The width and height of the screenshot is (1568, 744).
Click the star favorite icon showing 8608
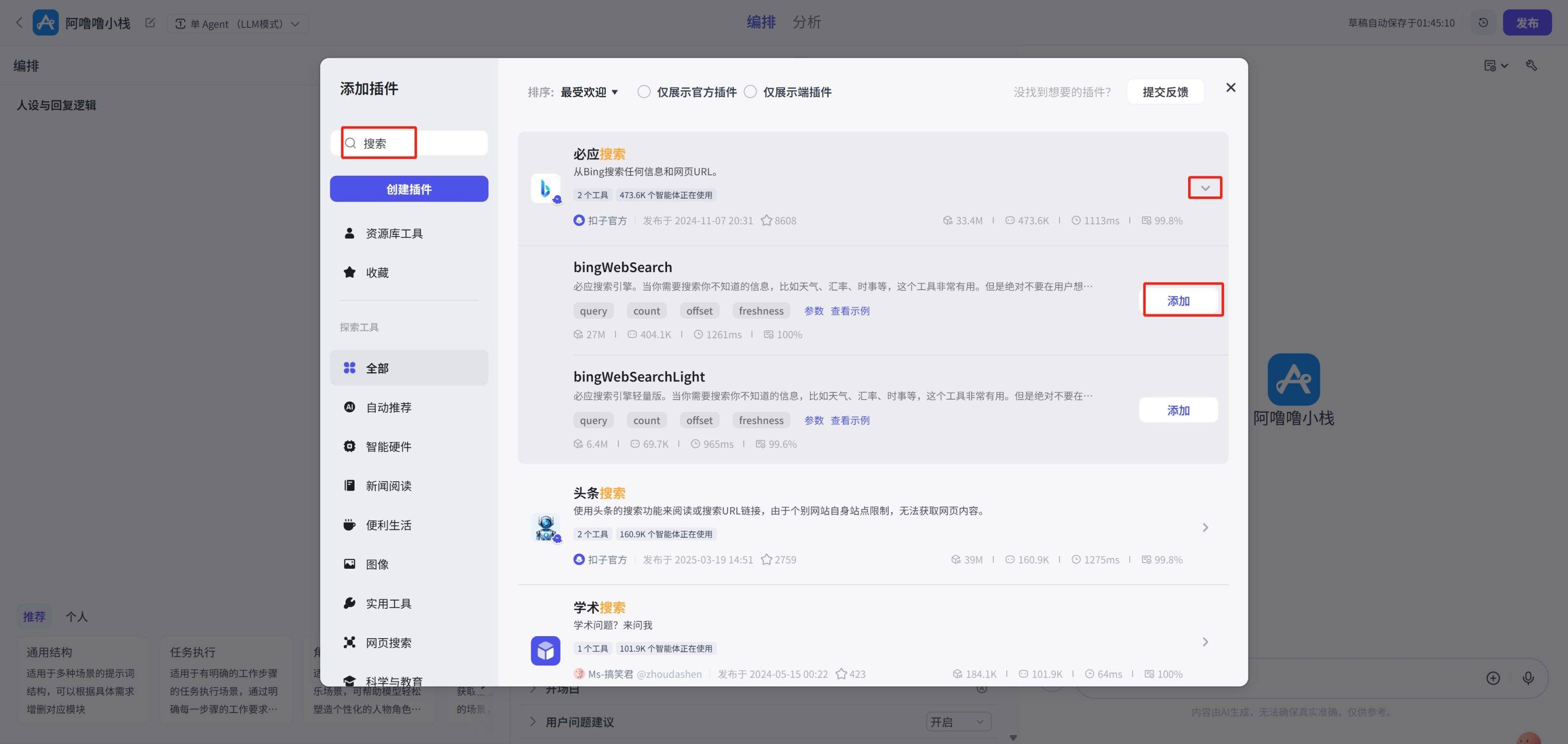[x=766, y=220]
